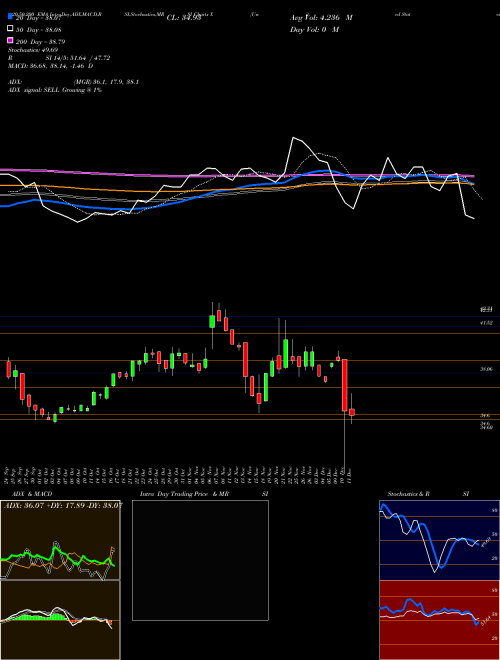
Task: Click the 'Intra Day Trading Price & MR' title
Action: point(184,494)
